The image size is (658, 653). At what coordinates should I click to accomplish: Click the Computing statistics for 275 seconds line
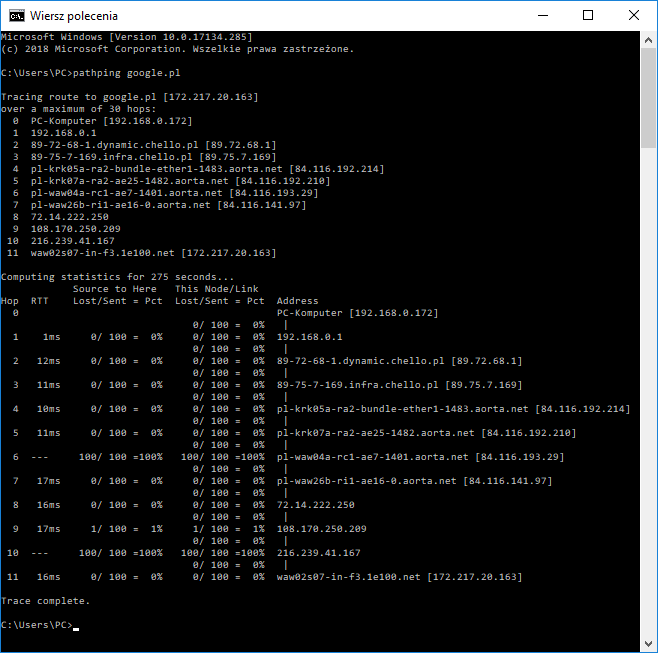click(x=118, y=277)
